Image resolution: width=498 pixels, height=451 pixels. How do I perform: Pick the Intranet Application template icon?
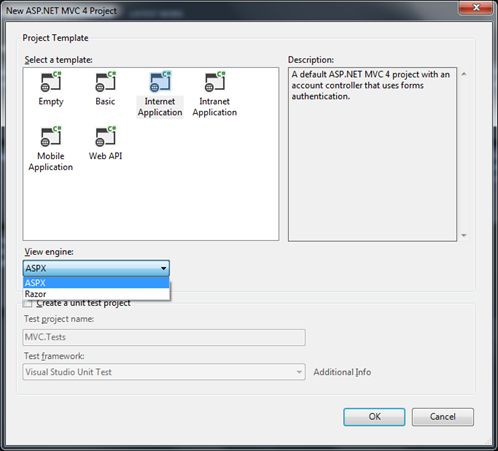tap(215, 82)
